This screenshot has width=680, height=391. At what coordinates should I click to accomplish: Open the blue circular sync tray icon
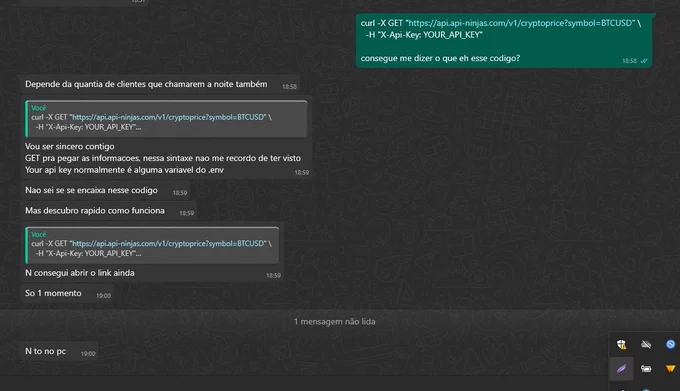[x=670, y=344]
